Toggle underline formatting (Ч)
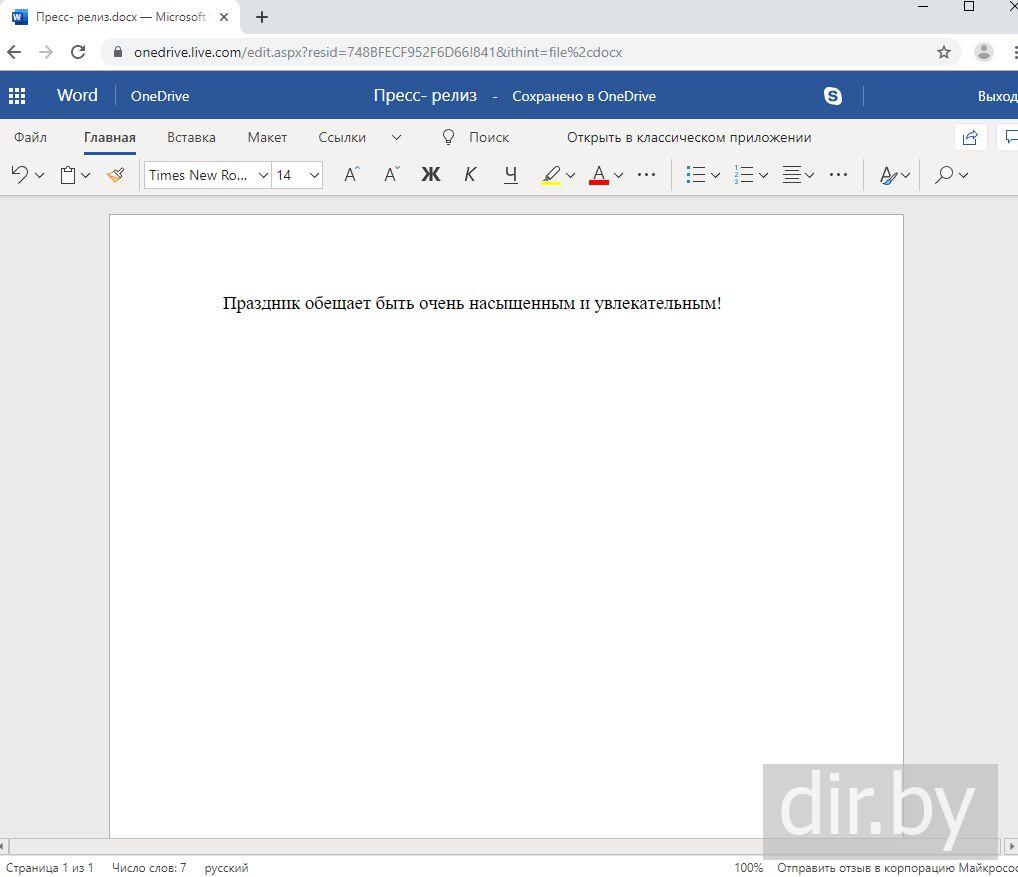Viewport: 1018px width, 877px height. coord(511,175)
